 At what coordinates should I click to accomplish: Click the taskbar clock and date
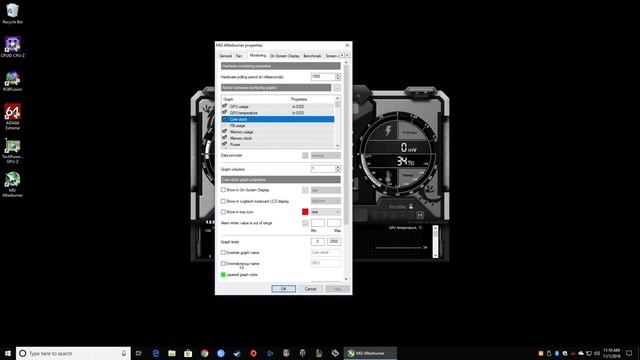click(611, 353)
